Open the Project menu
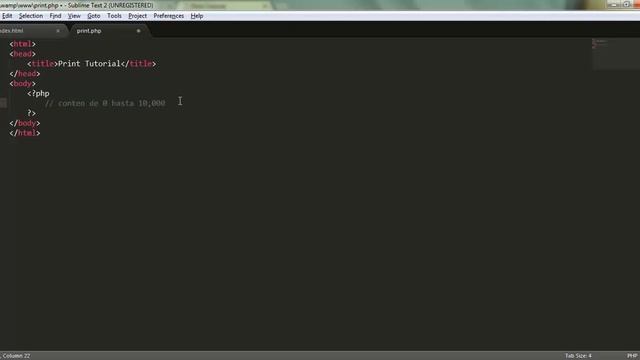 [138, 16]
